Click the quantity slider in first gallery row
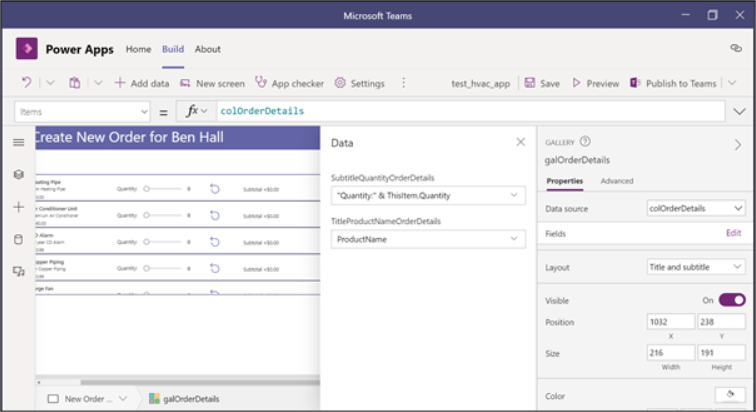This screenshot has width=756, height=412. [x=163, y=189]
